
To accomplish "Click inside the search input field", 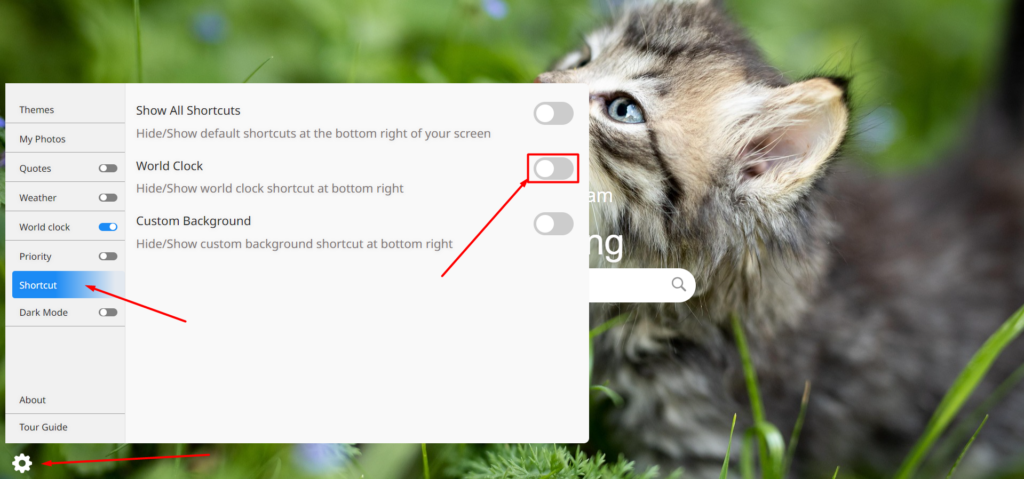I will click(x=627, y=285).
